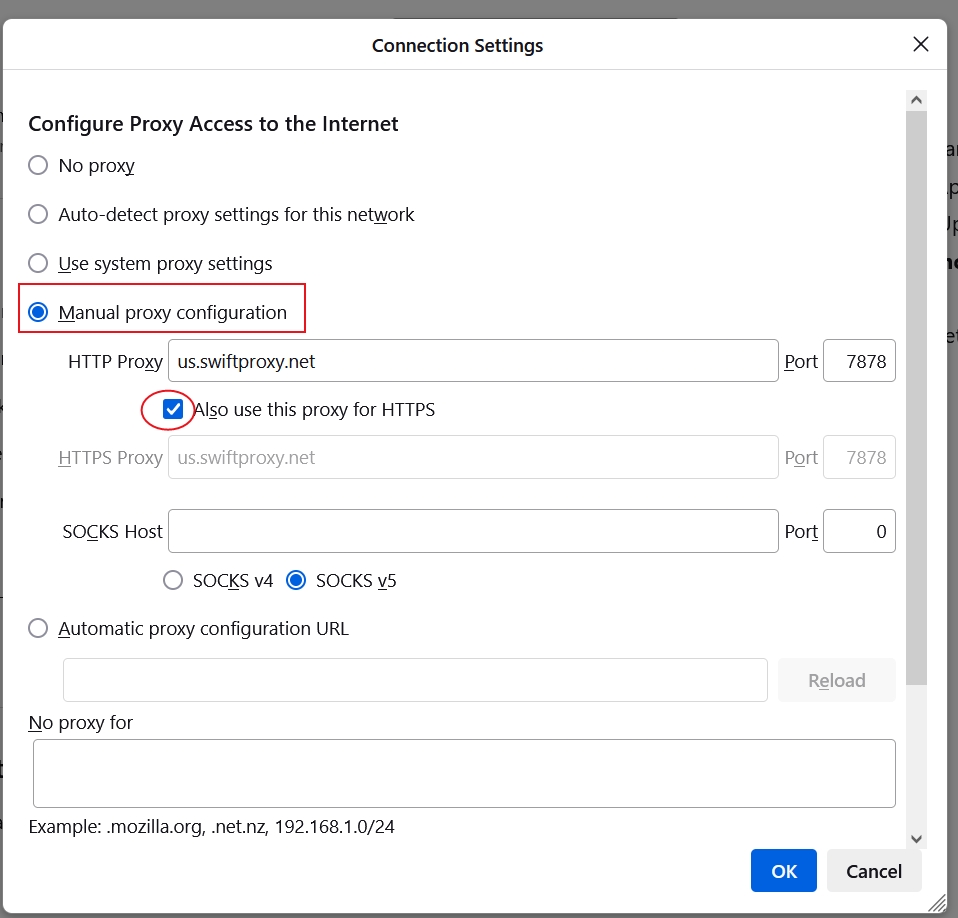
Task: Select Manual proxy configuration radio button
Action: coord(38,313)
